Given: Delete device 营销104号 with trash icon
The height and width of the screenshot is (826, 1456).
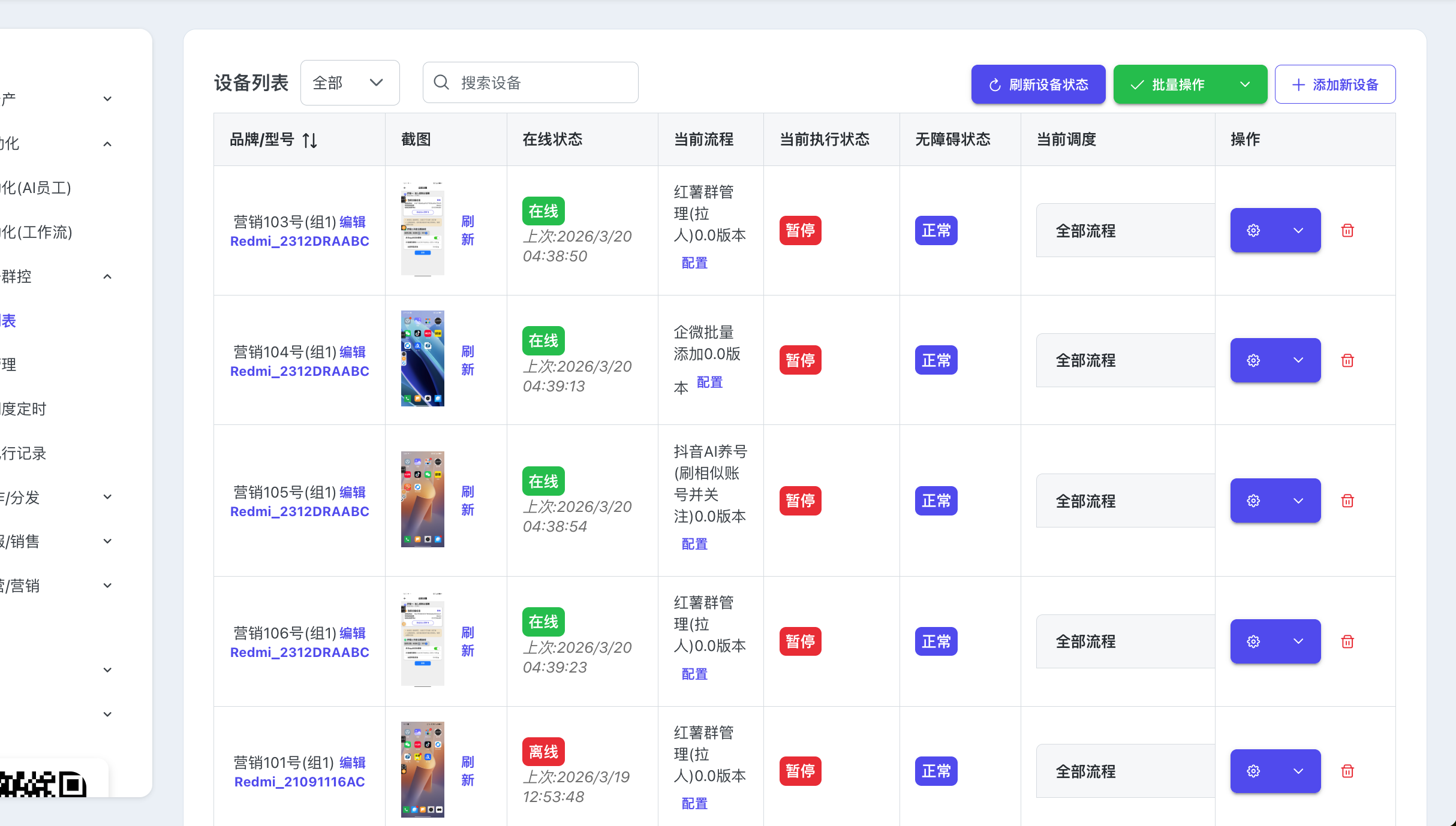Looking at the screenshot, I should (1347, 361).
